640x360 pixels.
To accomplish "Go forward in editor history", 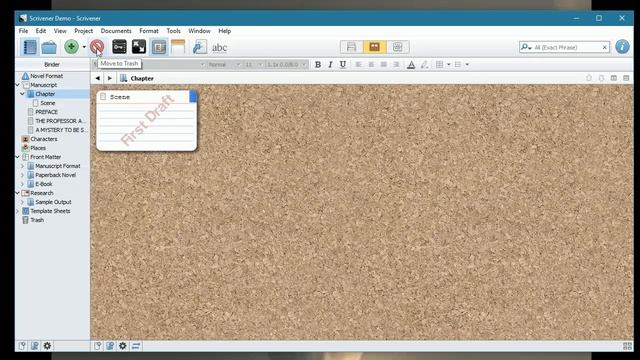I will (109, 78).
